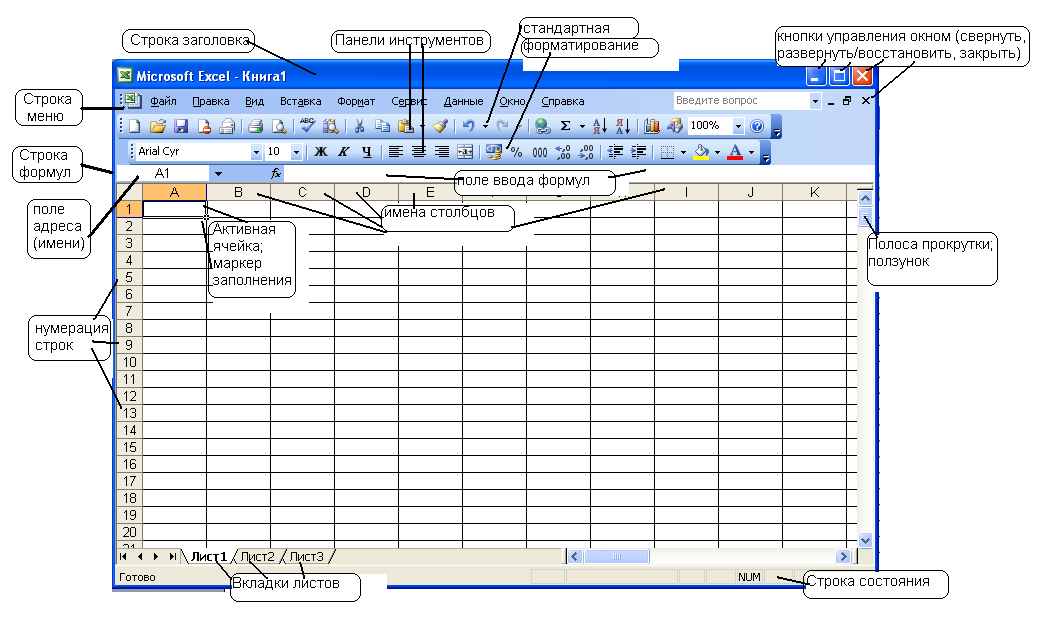Sort descending with the Я-А icon

pos(623,126)
